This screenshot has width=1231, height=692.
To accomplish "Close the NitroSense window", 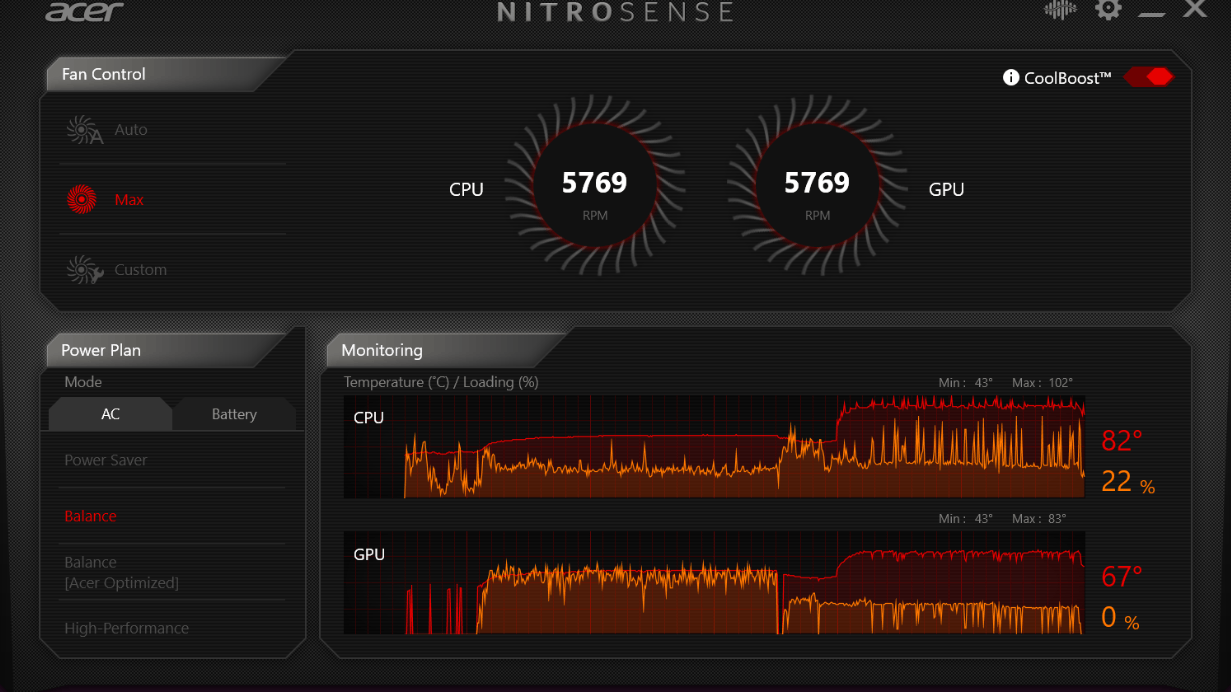I will 1195,9.
